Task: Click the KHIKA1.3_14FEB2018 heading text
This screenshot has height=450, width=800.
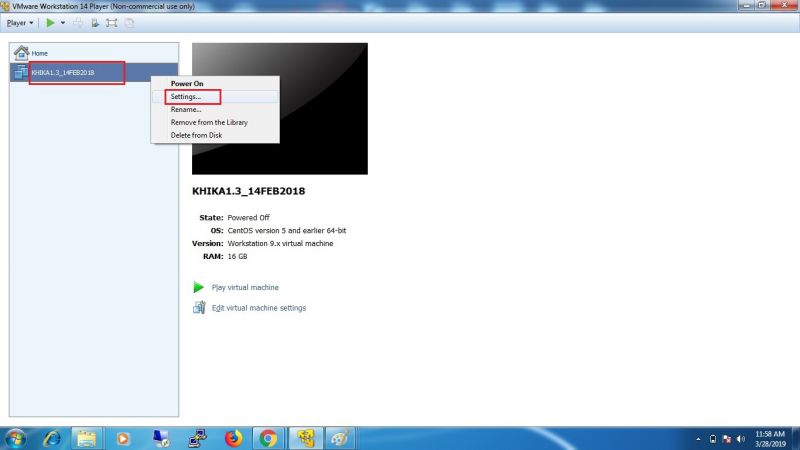Action: [x=248, y=191]
